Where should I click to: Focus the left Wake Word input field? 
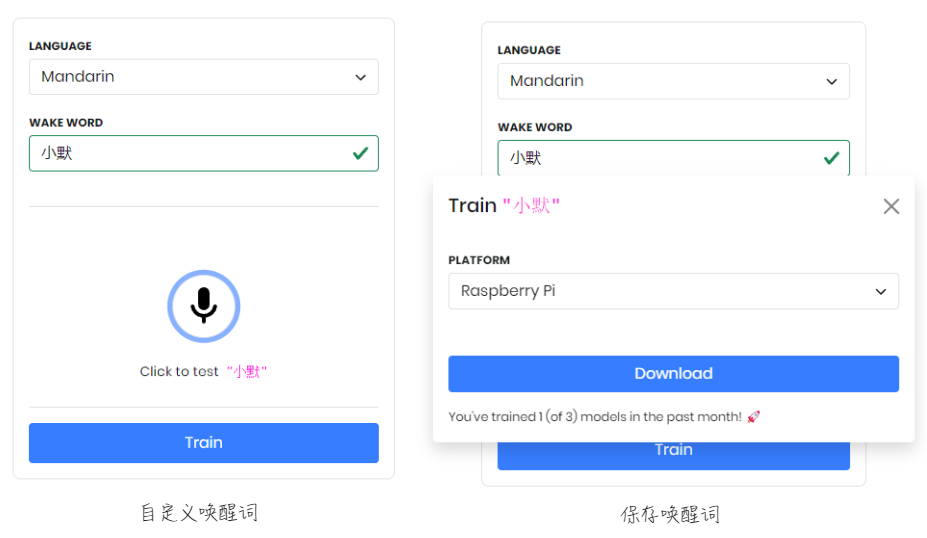coord(203,154)
